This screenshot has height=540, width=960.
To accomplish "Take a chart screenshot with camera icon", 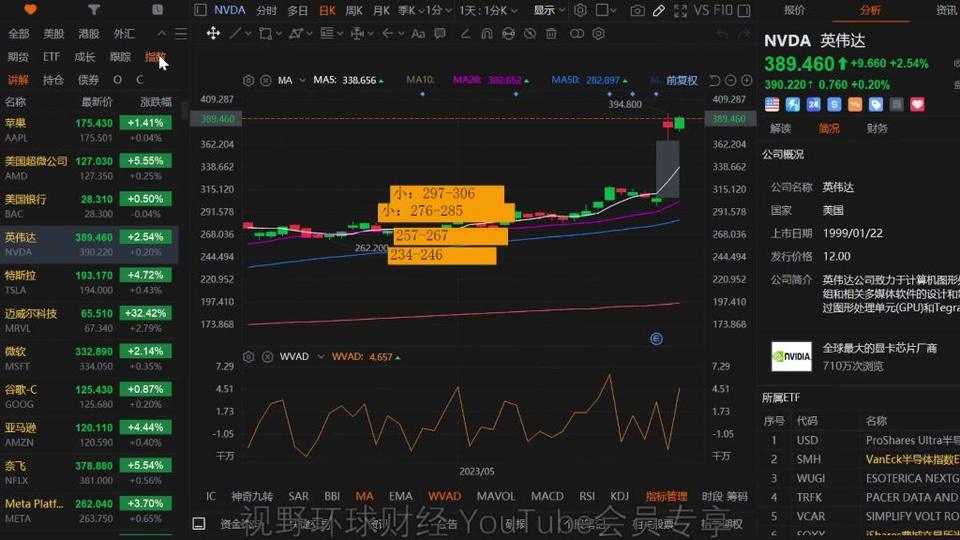I will tap(637, 10).
